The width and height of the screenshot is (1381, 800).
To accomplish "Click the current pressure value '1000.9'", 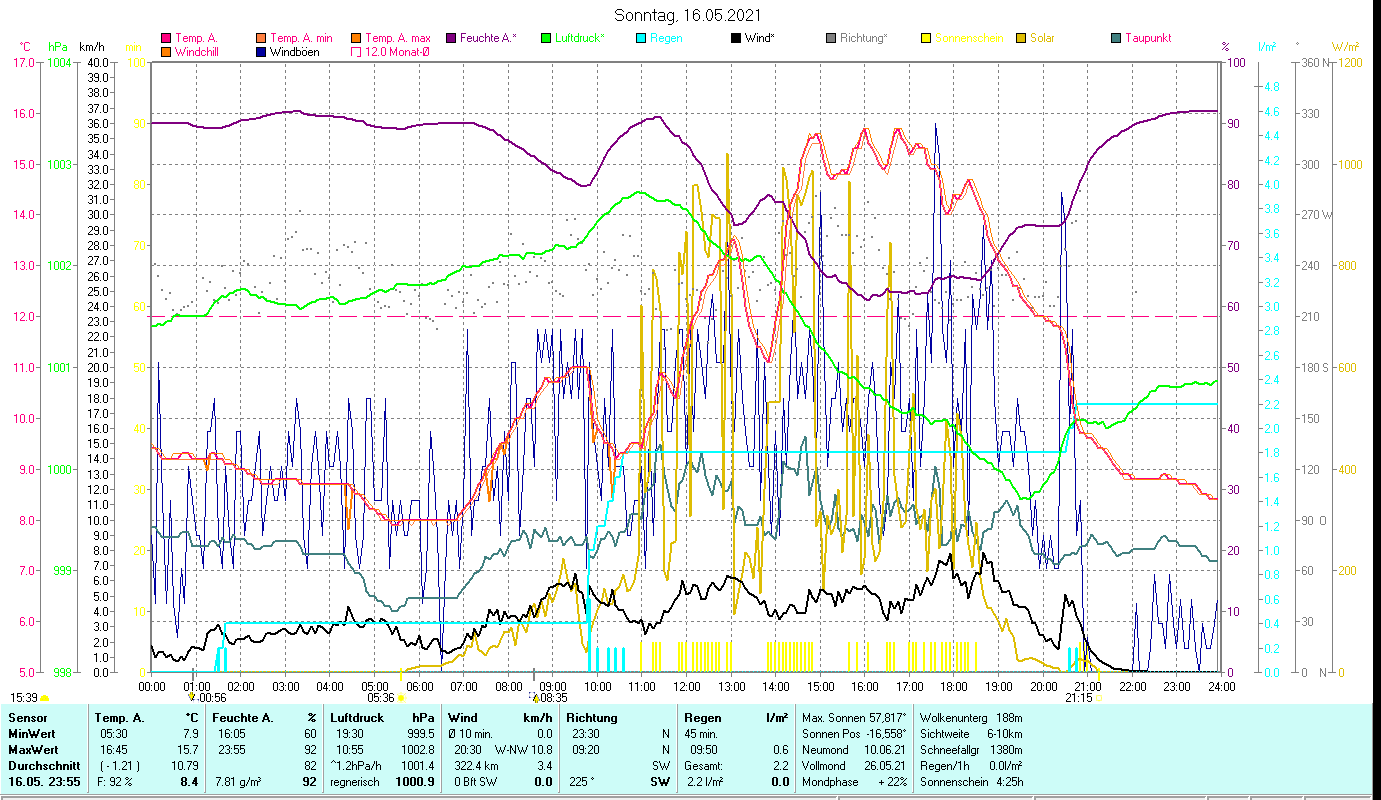I will coord(416,782).
